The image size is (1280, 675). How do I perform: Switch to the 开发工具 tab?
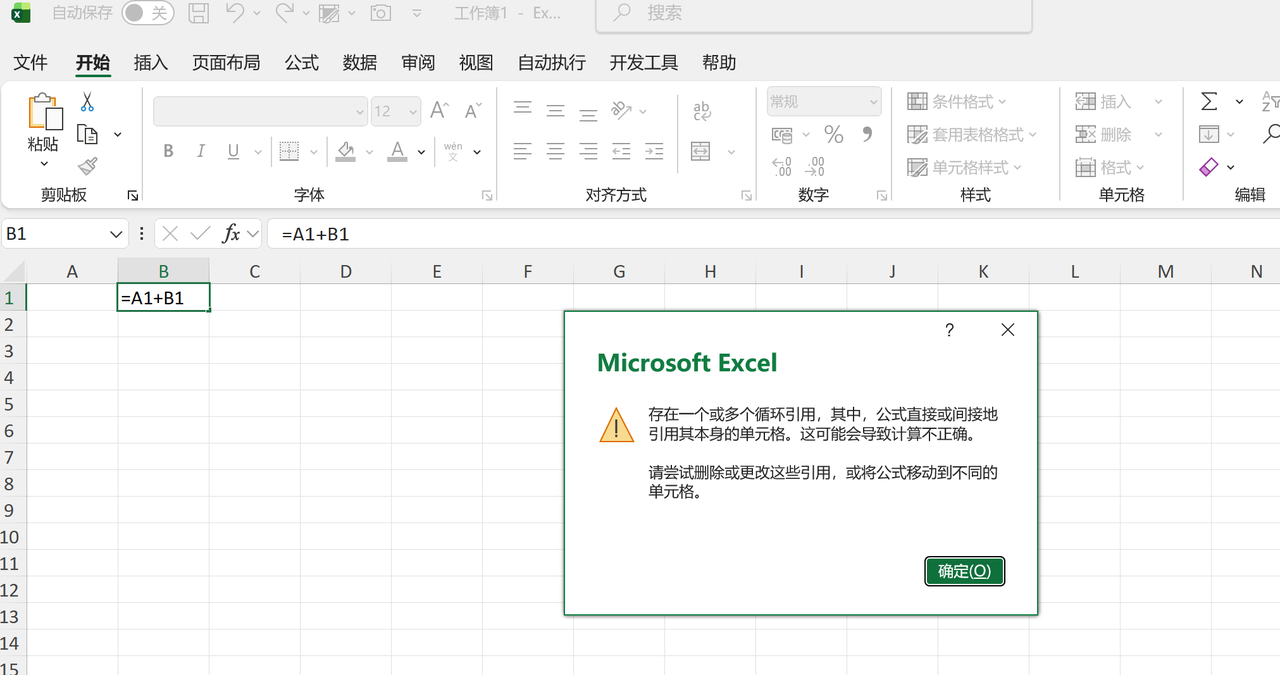click(644, 62)
